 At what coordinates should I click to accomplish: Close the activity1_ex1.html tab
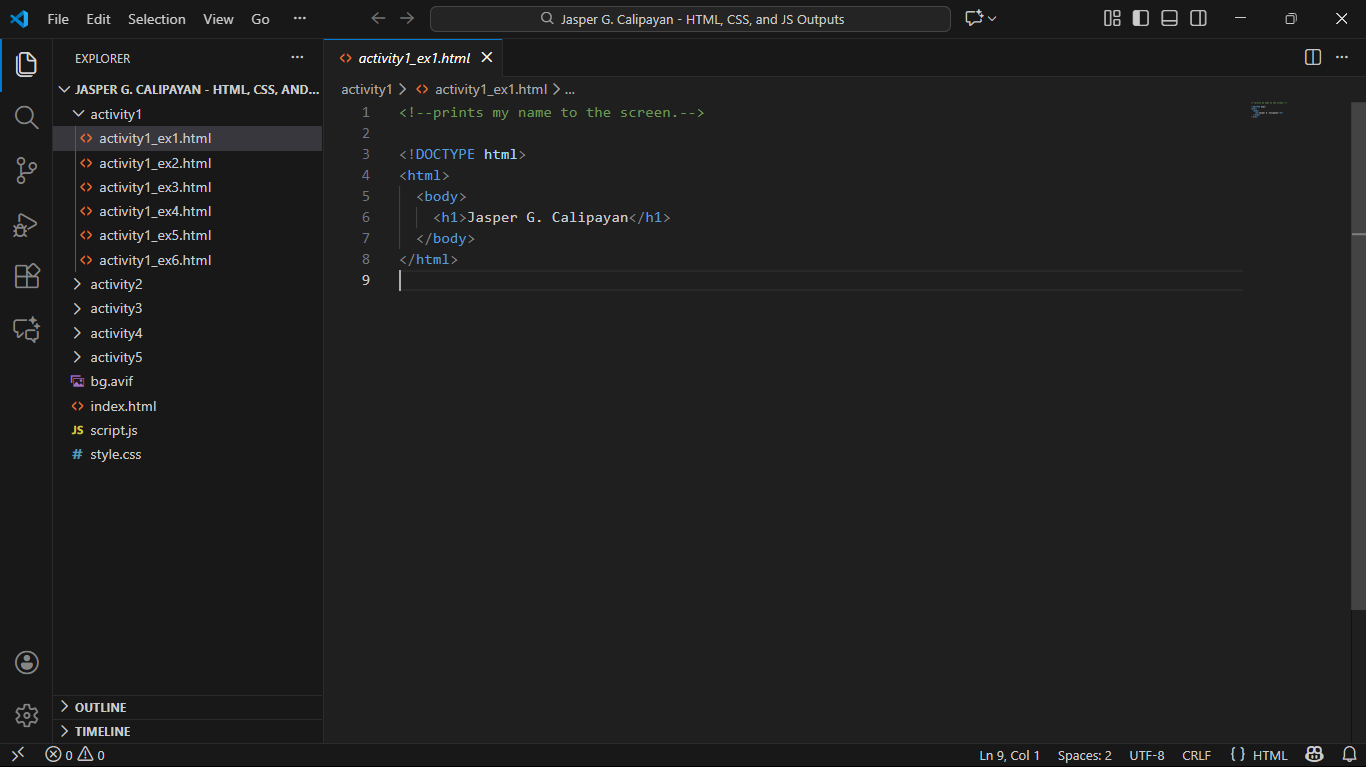pyautogui.click(x=487, y=58)
